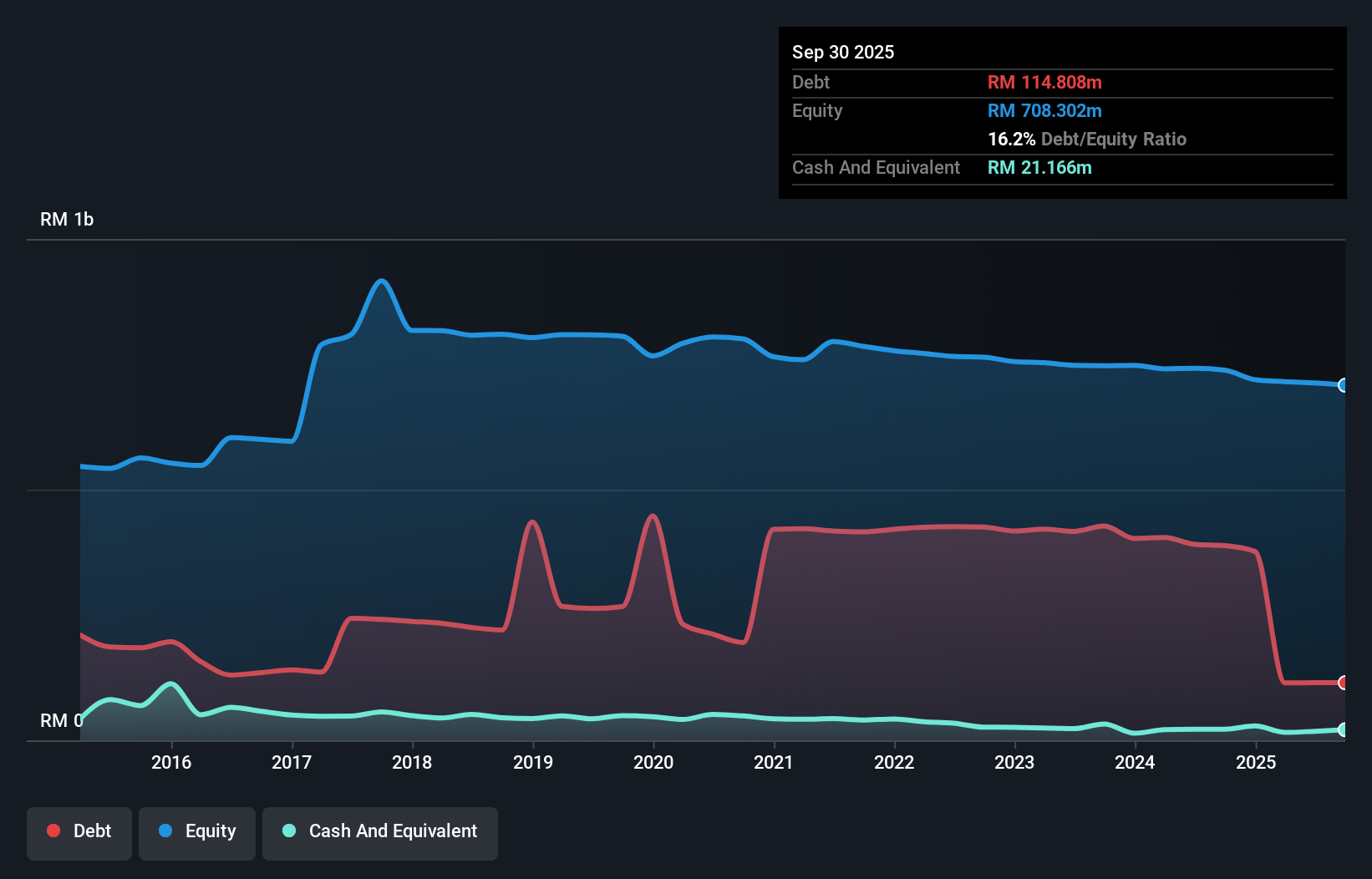
Task: Click the RM 708.302m equity value
Action: pos(1044,110)
